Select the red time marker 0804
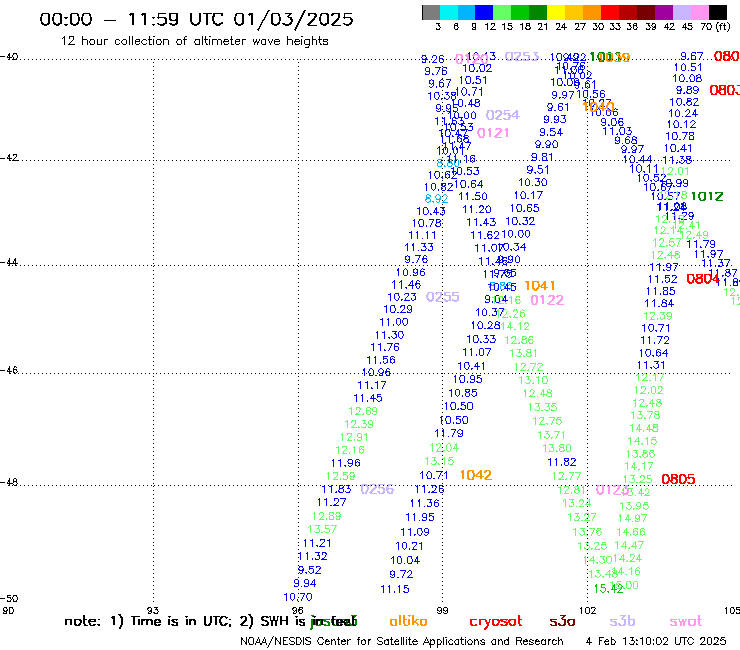740x650 pixels. coord(703,279)
